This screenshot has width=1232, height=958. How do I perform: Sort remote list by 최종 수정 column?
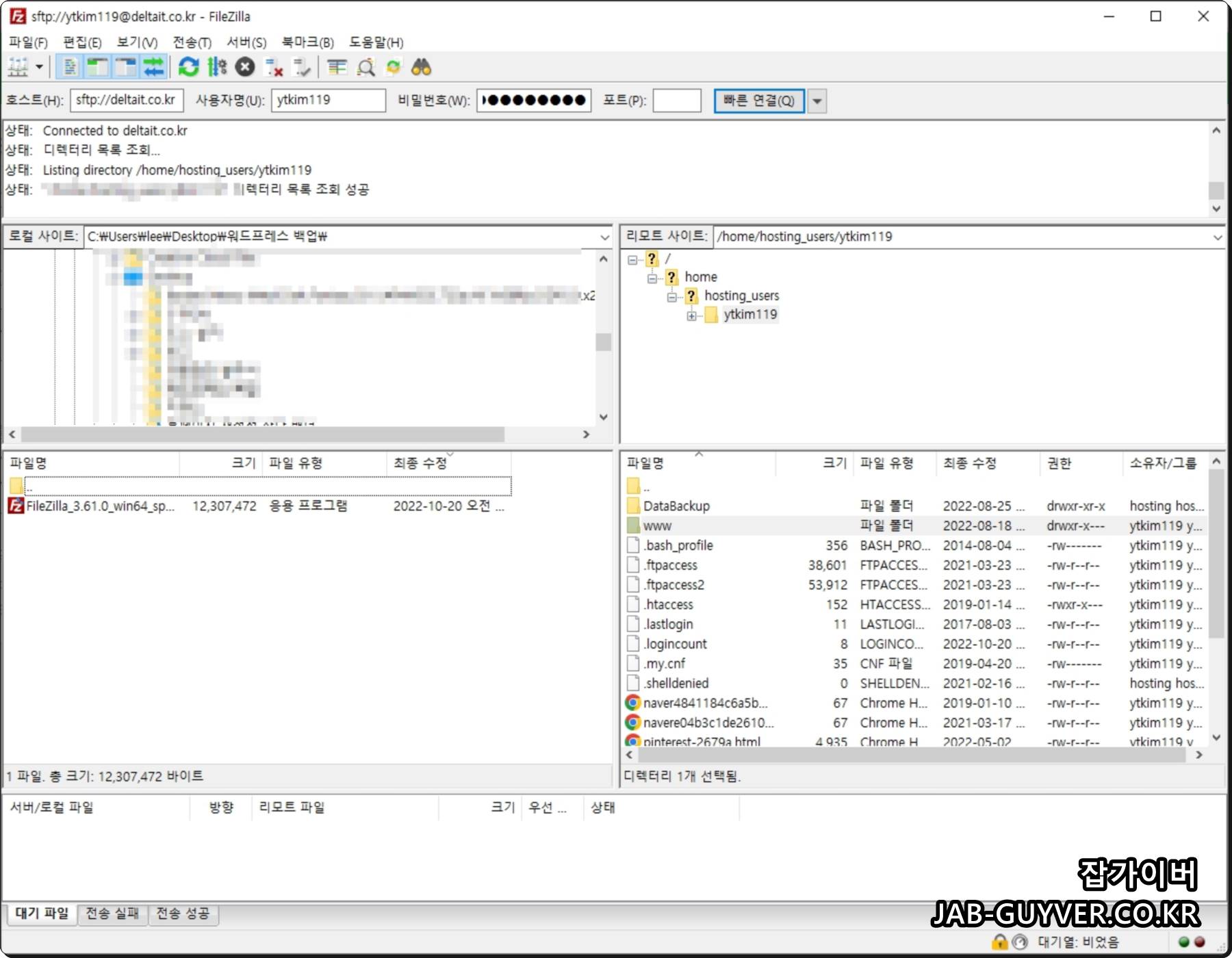[988, 463]
